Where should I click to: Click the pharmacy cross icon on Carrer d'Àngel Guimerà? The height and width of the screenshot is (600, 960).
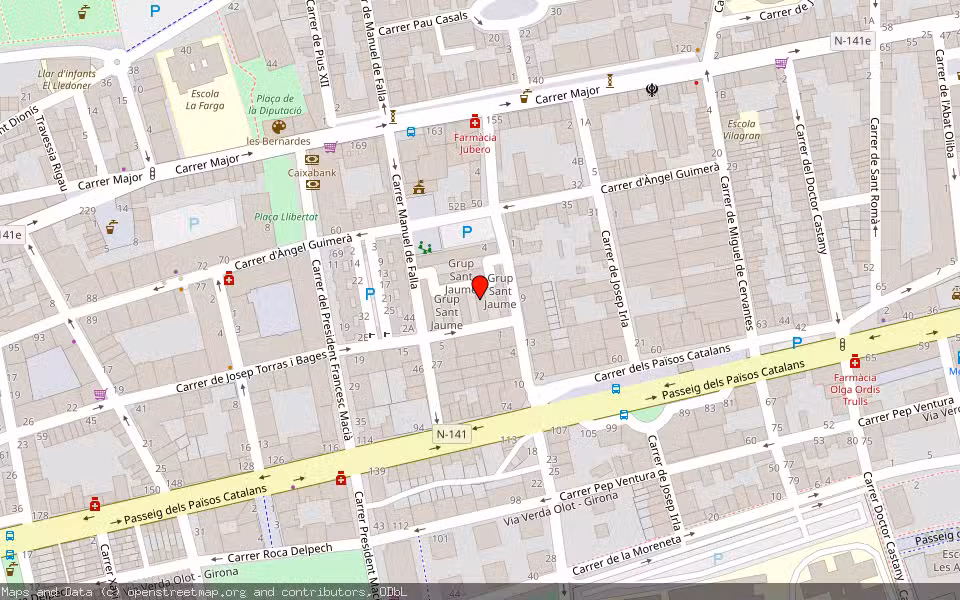[x=229, y=279]
